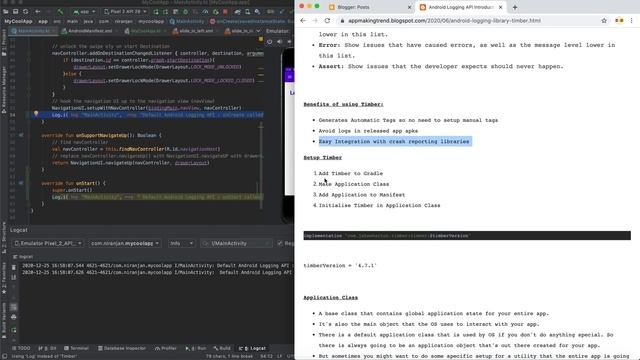
Task: Toggle the bookmark star in address bar
Action: [604, 20]
